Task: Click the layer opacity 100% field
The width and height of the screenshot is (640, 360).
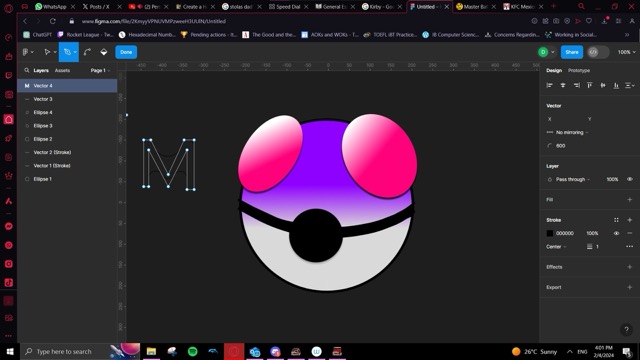Action: [612, 179]
